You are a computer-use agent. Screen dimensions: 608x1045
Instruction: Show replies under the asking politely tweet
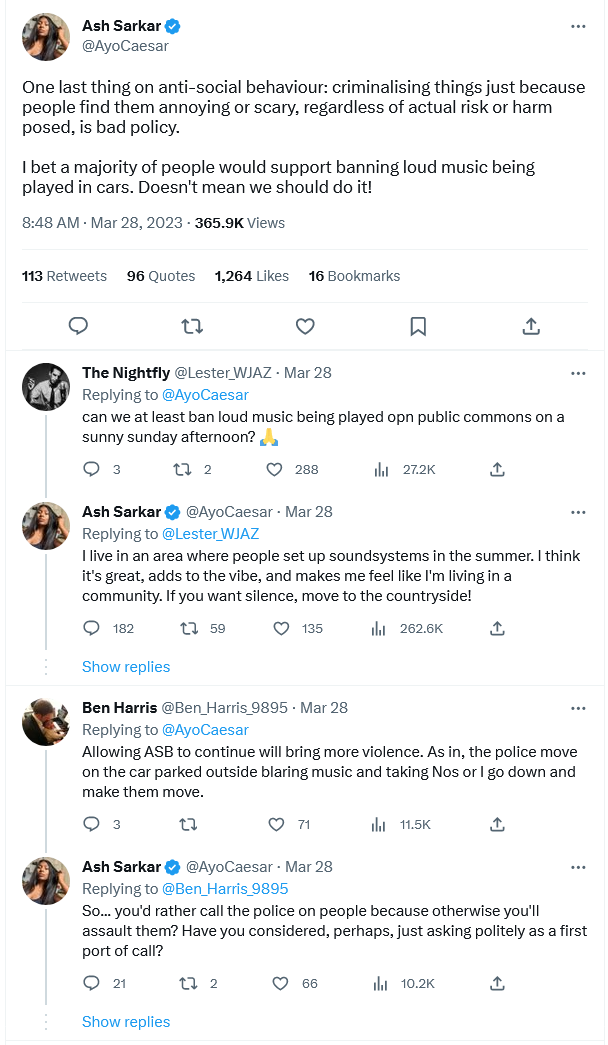126,1022
